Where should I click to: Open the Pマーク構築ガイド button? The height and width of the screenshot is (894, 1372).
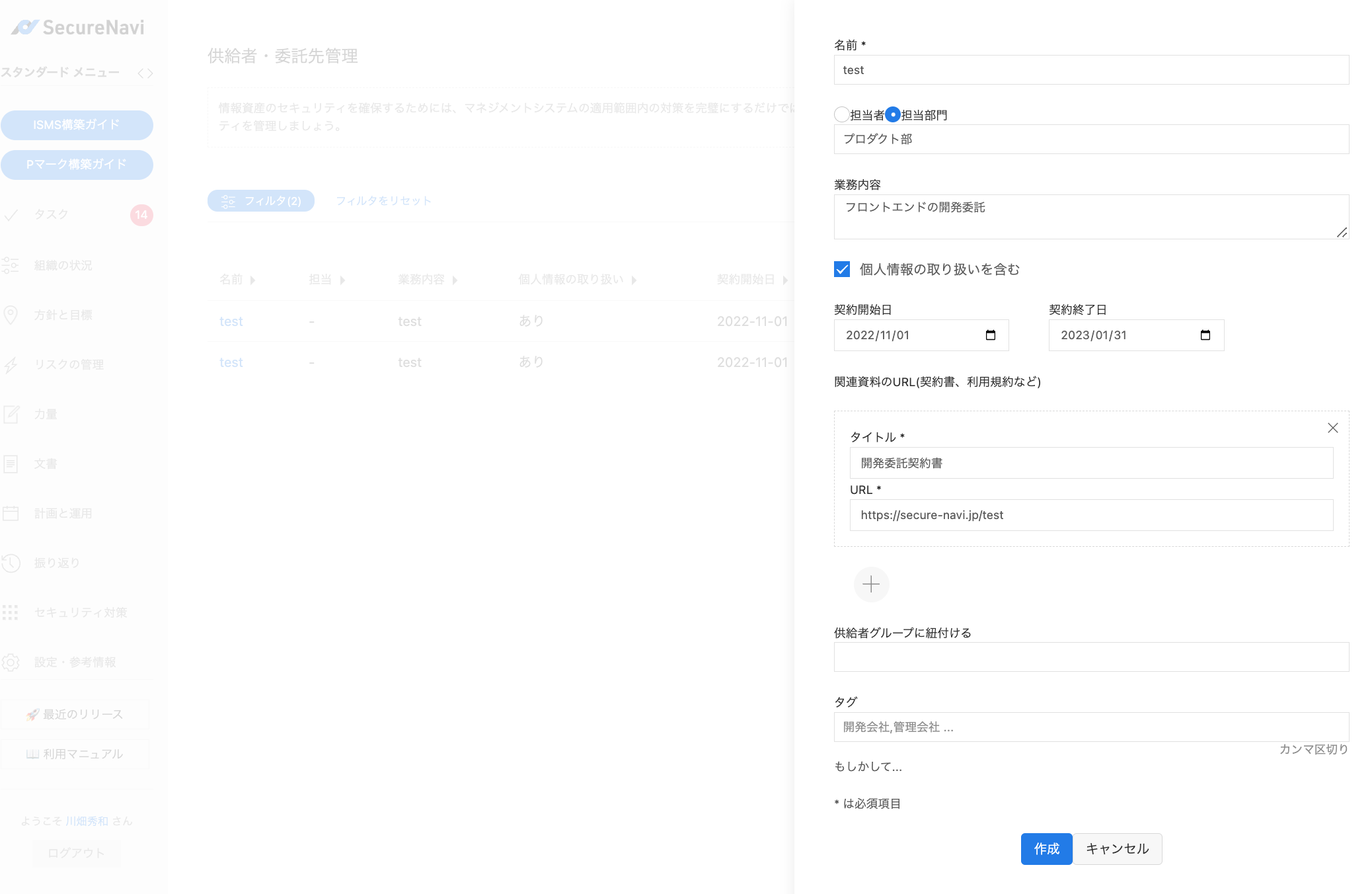77,165
